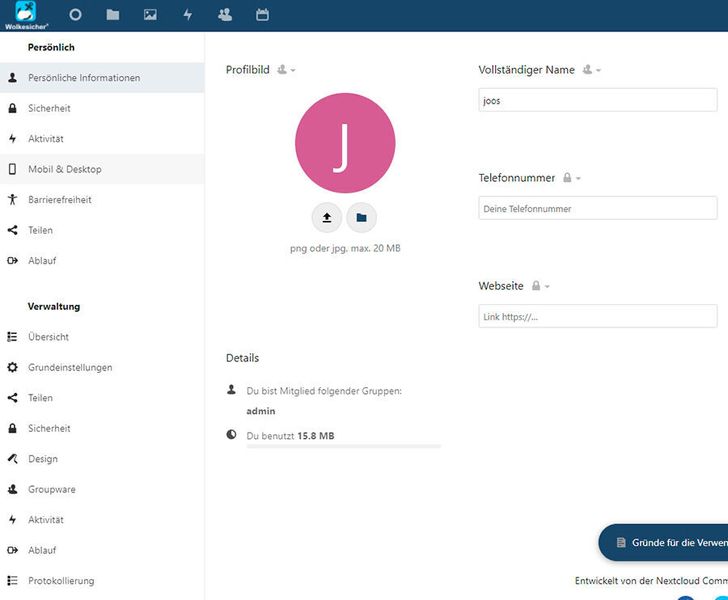
Task: Open Verwaltung Übersicht page
Action: pyautogui.click(x=102, y=337)
